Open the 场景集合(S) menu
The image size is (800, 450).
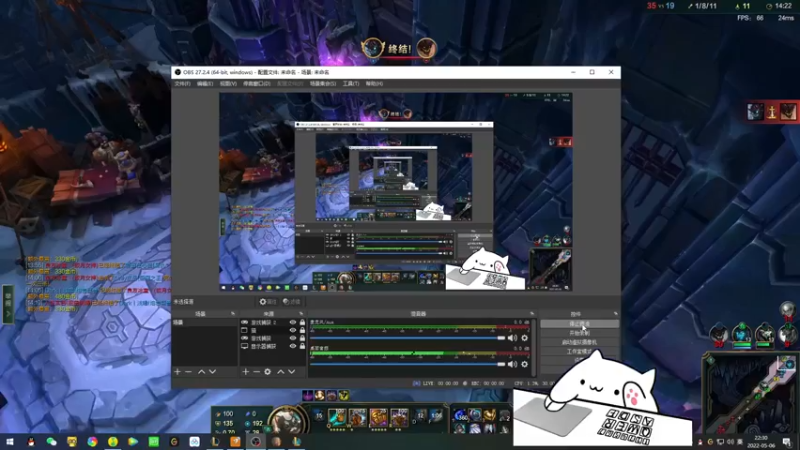click(323, 84)
